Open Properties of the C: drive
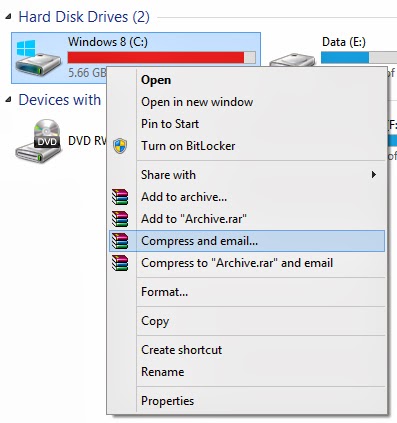397x423 pixels. pos(167,401)
